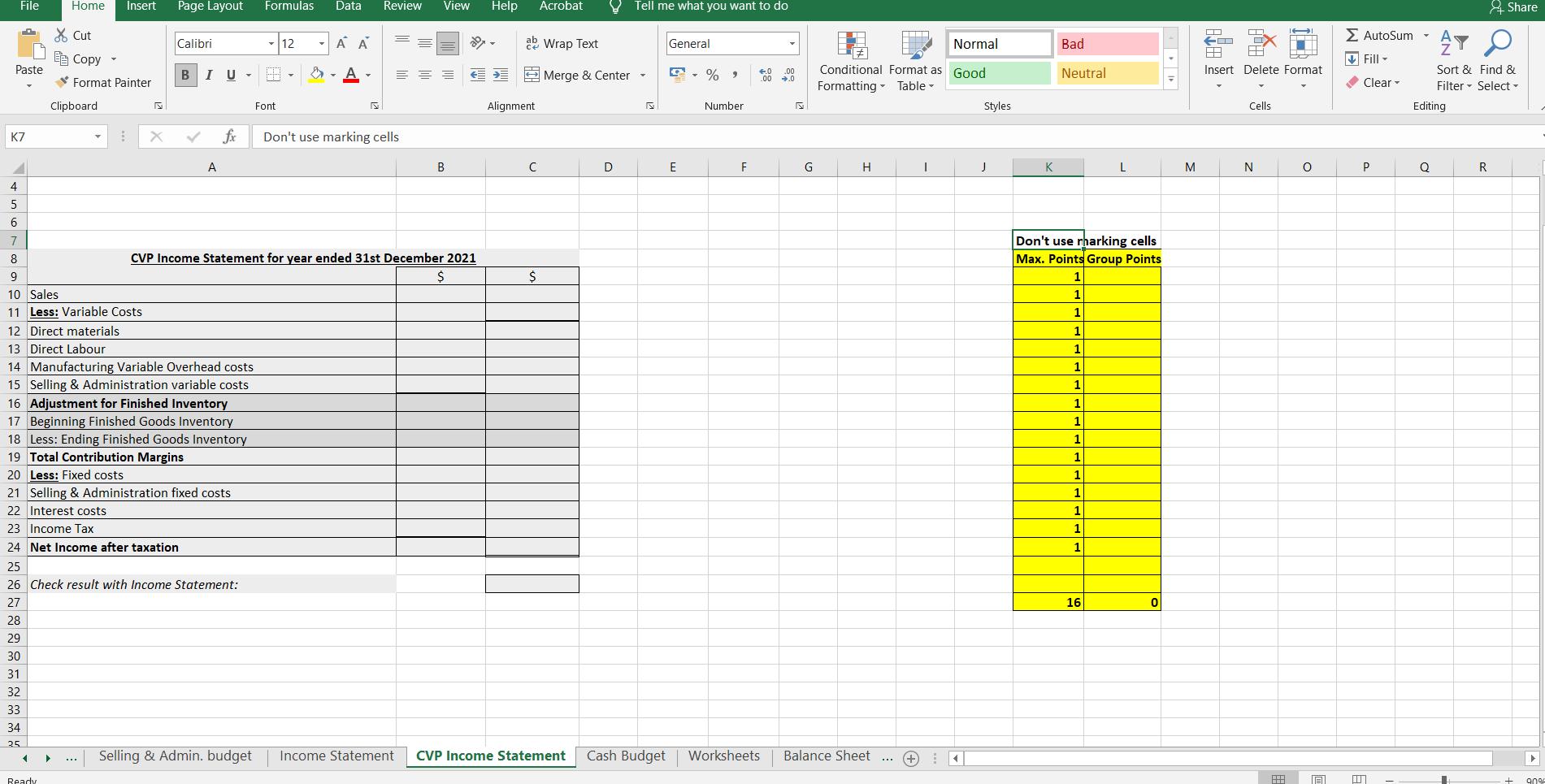The height and width of the screenshot is (784, 1545).
Task: Switch to the Cash Budget sheet
Action: point(626,756)
